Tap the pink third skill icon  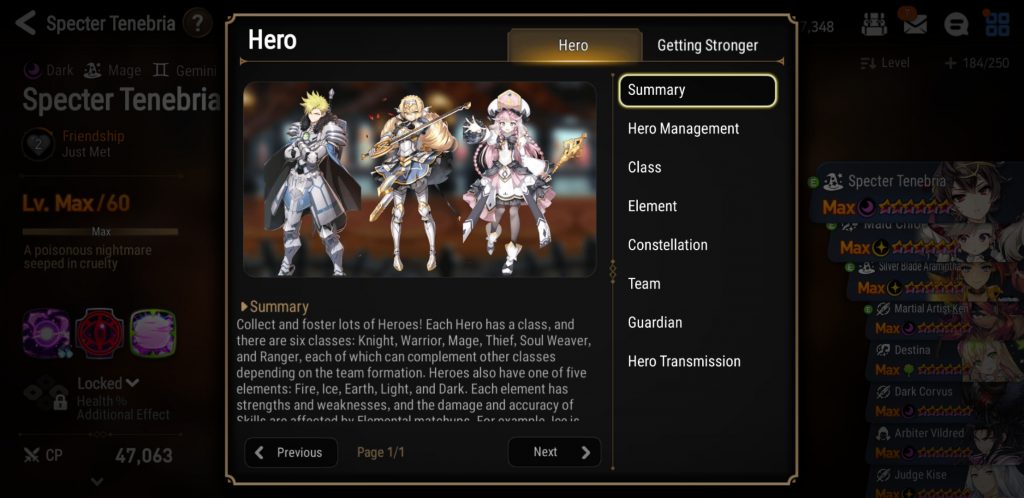153,333
